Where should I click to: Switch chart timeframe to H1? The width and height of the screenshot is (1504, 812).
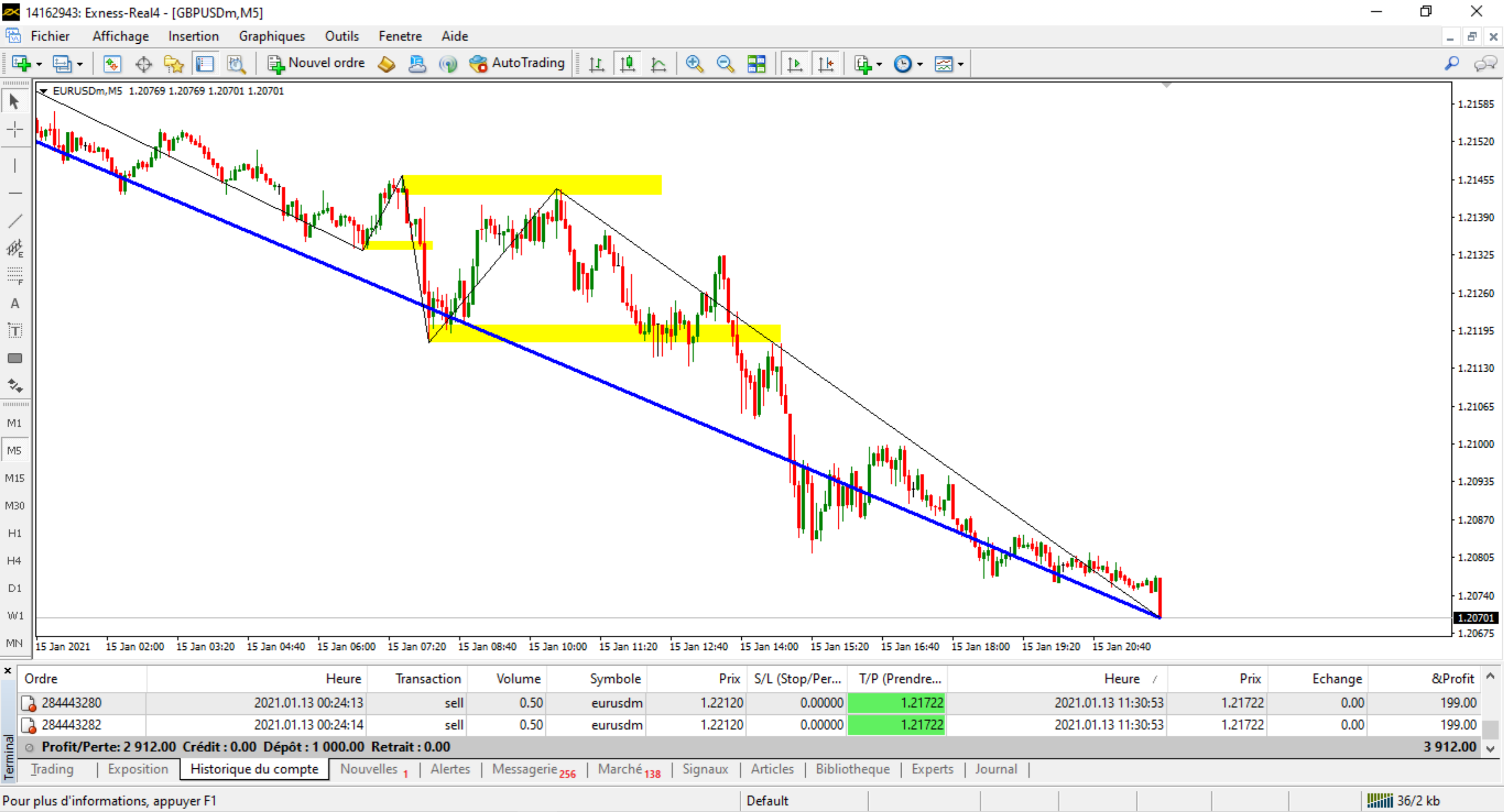pos(15,533)
